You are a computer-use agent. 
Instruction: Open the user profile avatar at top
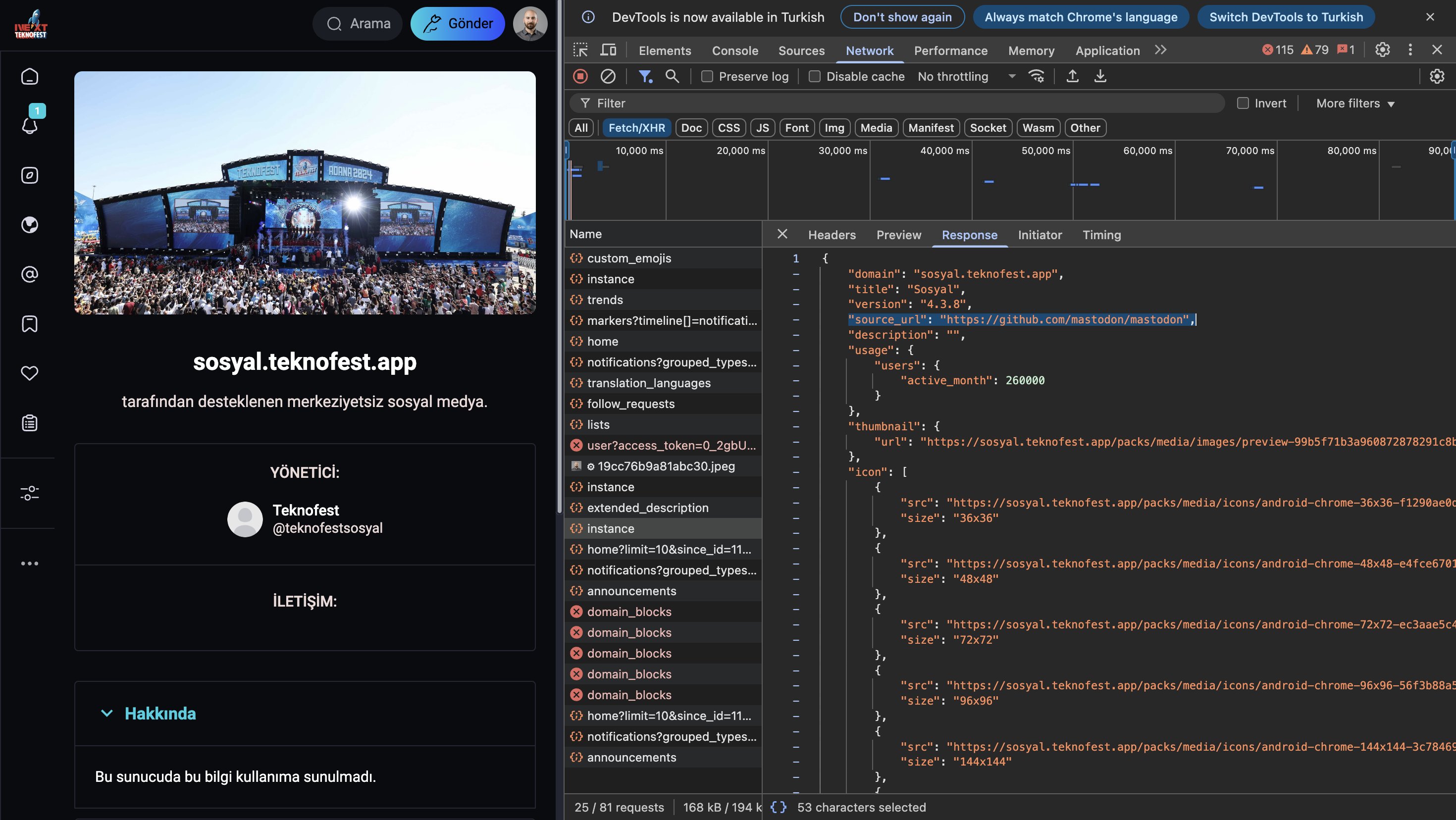click(x=529, y=24)
